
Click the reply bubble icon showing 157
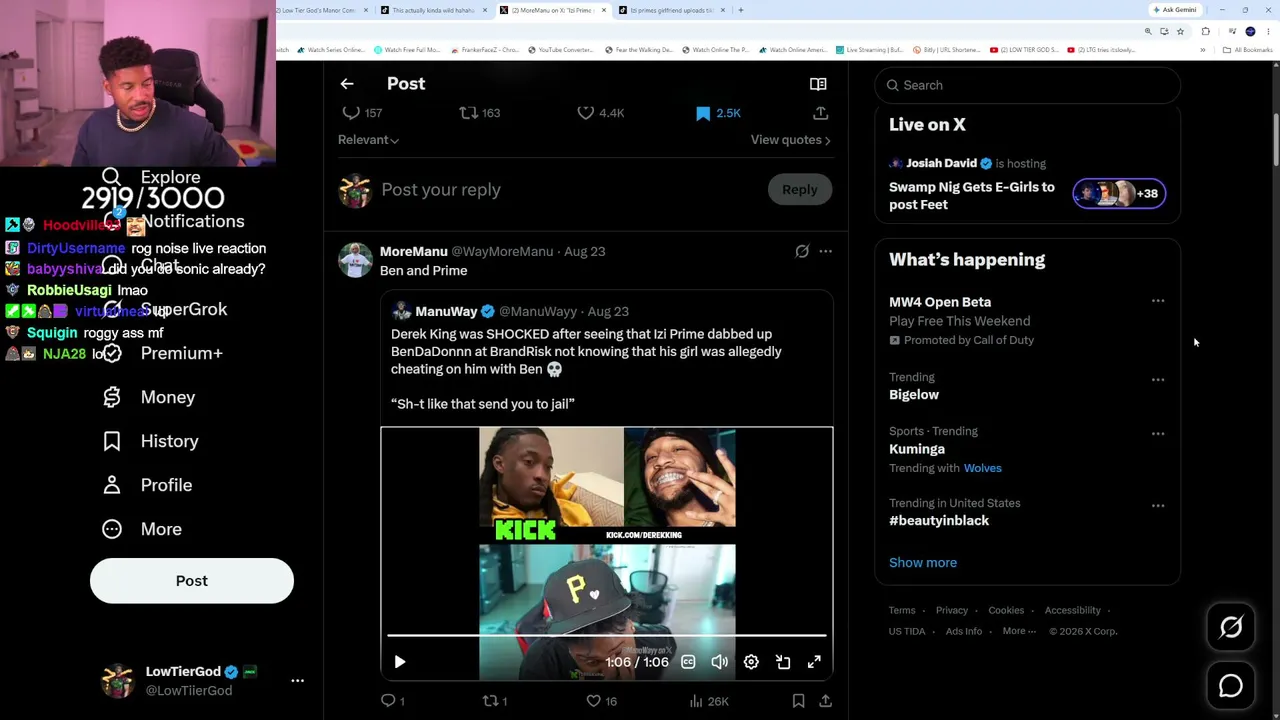tap(351, 113)
